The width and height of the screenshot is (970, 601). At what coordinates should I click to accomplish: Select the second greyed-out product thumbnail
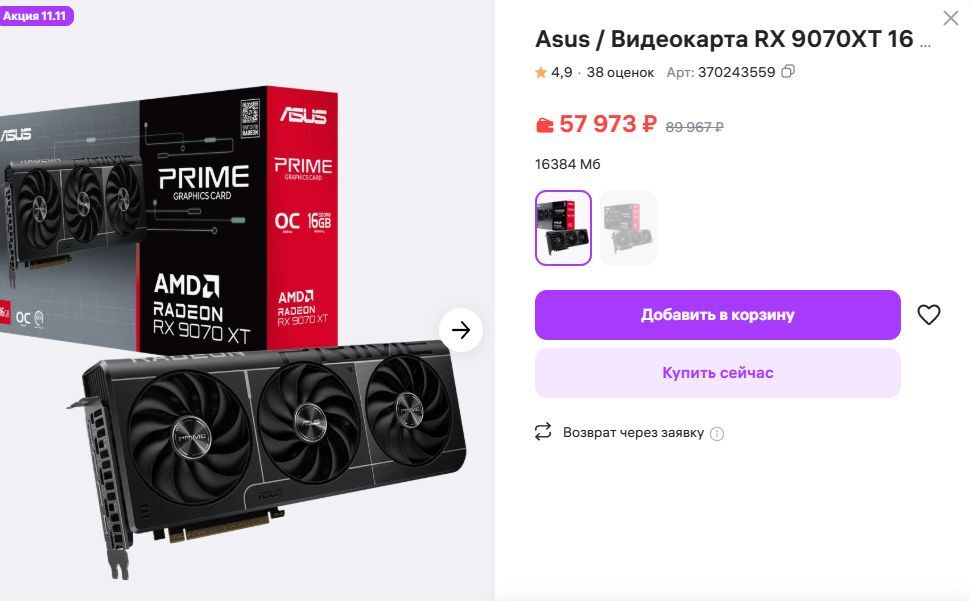click(628, 228)
